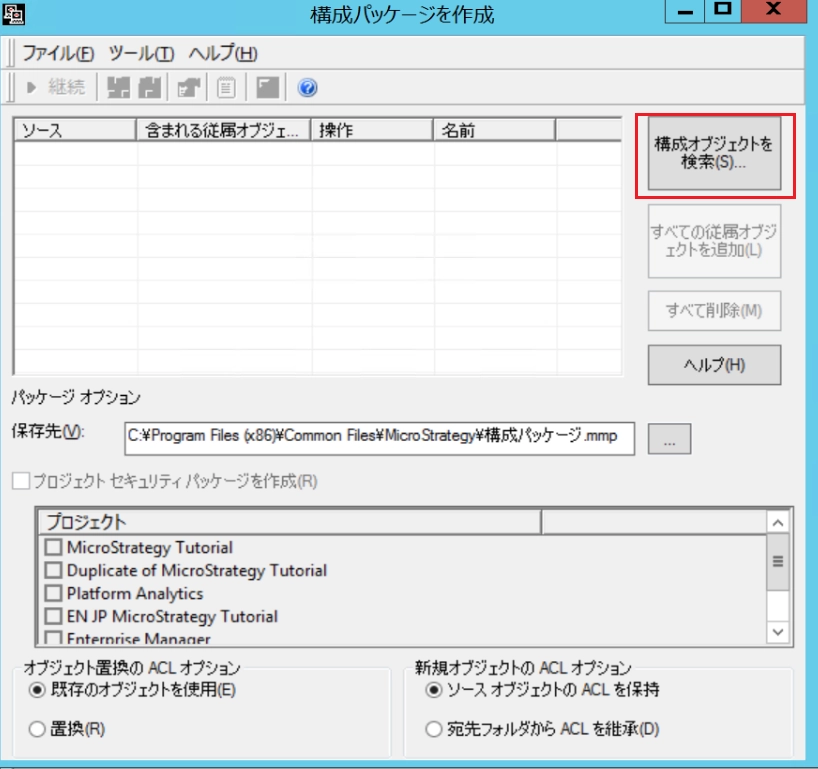Click the すべての従属オブジェクトを追加(L) button
This screenshot has width=818, height=769.
point(714,241)
